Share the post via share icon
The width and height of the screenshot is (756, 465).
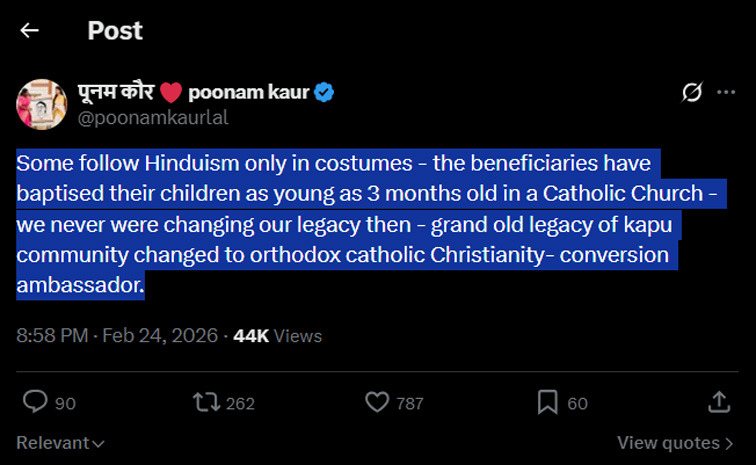(718, 402)
